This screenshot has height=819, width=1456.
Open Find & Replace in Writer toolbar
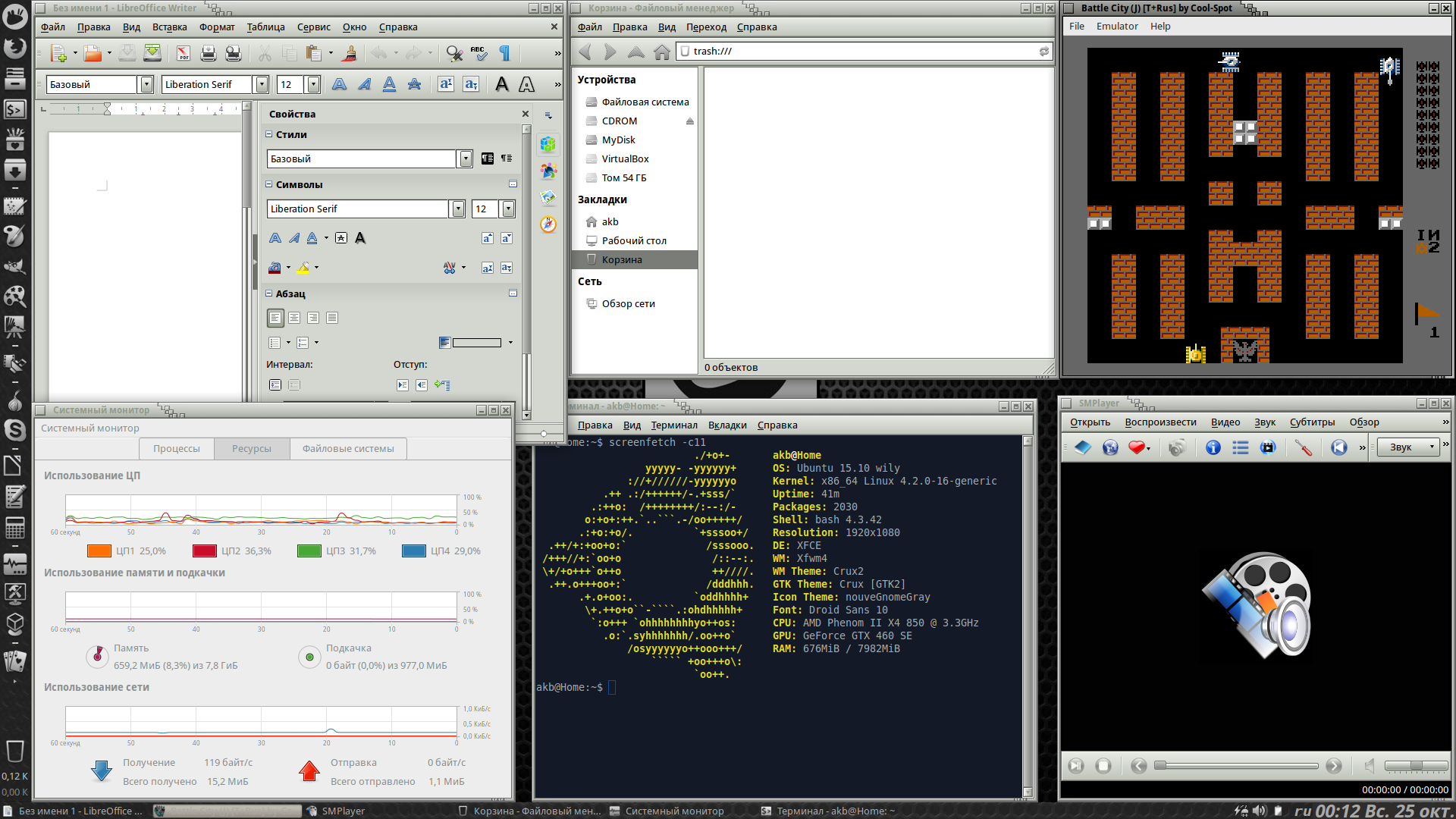(454, 53)
